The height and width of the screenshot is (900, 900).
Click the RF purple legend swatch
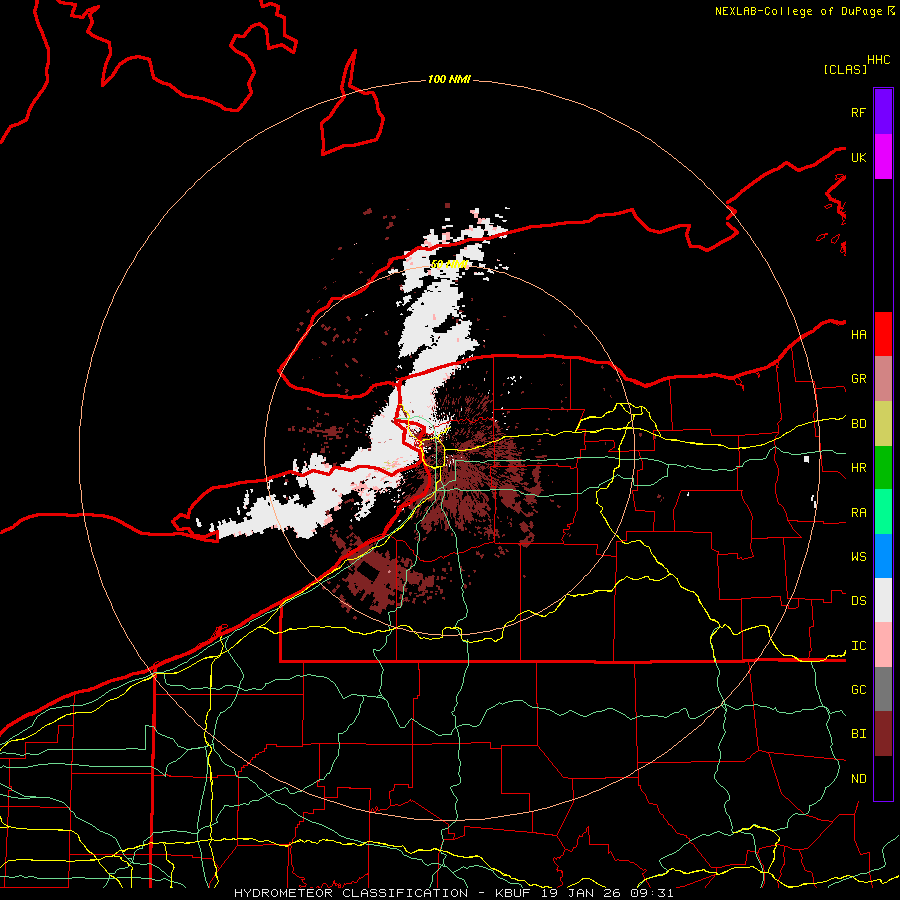coord(883,112)
